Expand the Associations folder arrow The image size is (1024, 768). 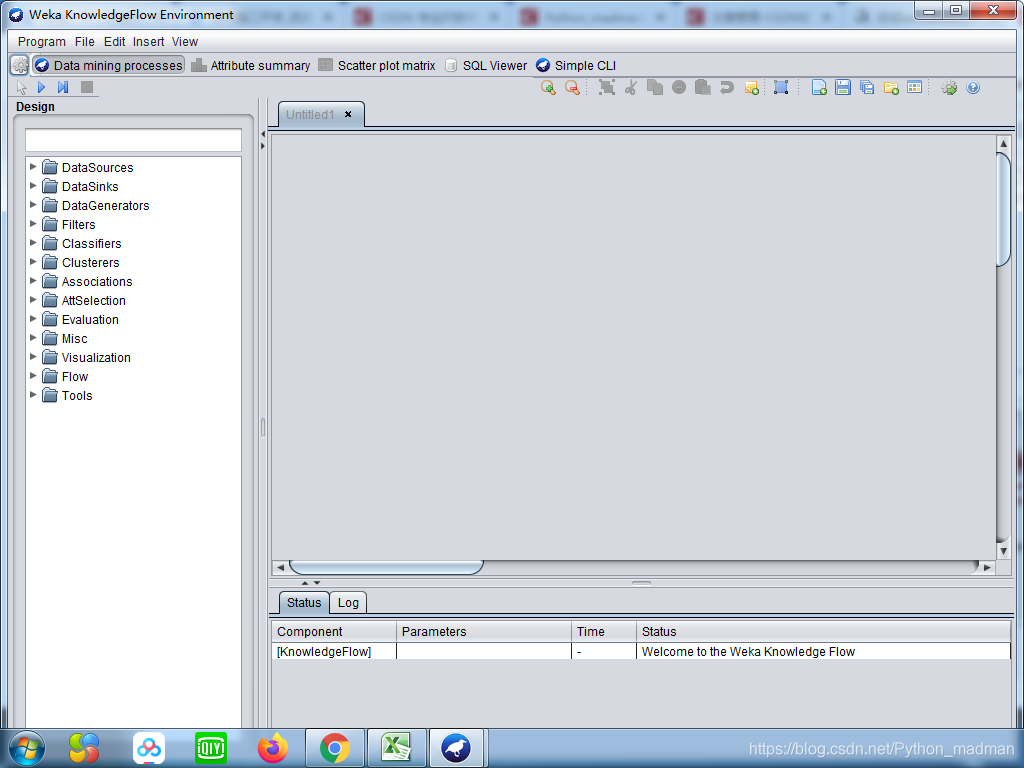[x=33, y=280]
